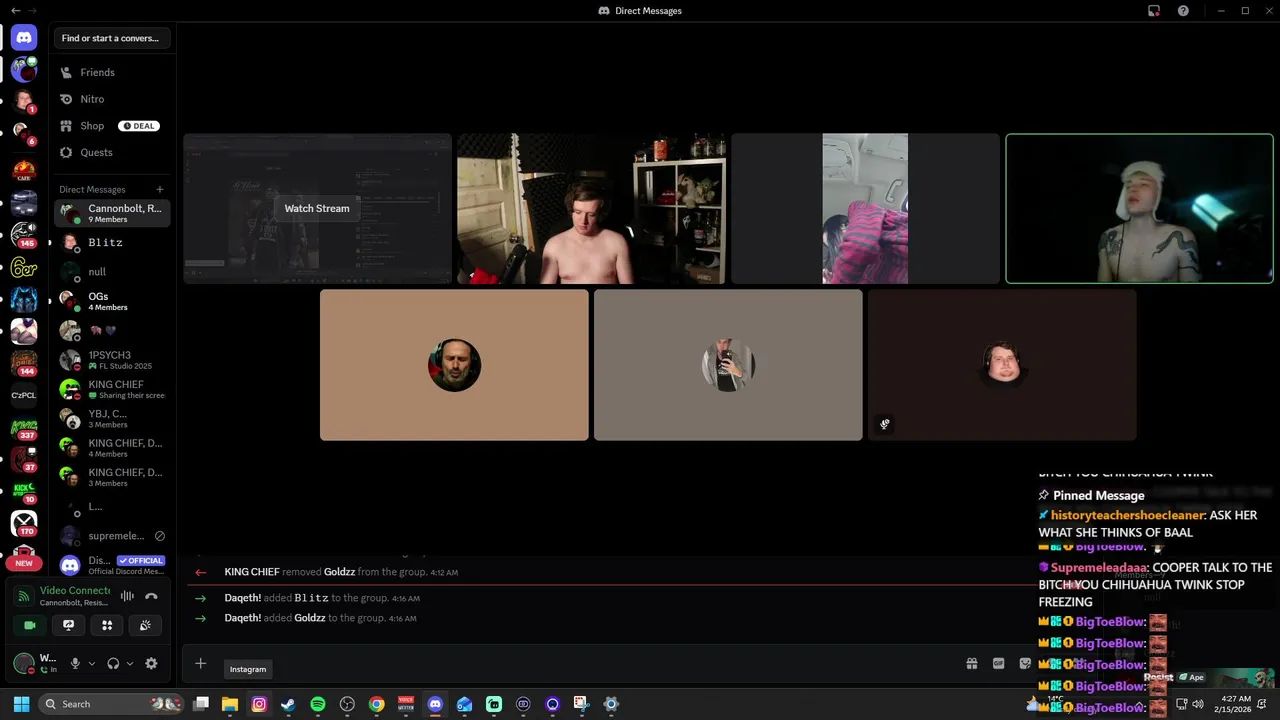Viewport: 1280px width, 720px height.
Task: Open Google Chrome from the taskbar
Action: click(x=376, y=704)
